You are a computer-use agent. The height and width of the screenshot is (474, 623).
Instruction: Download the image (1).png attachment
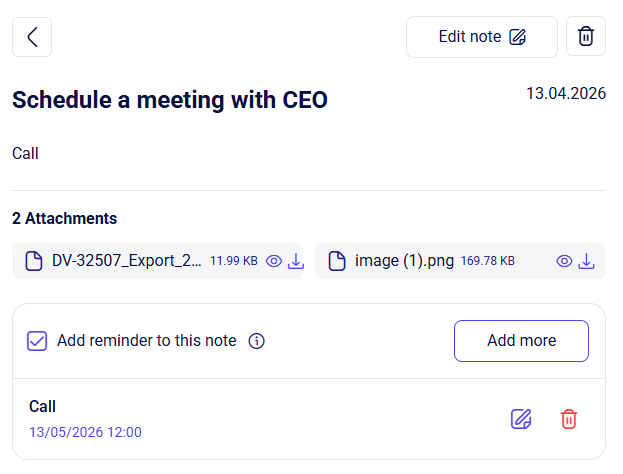586,261
